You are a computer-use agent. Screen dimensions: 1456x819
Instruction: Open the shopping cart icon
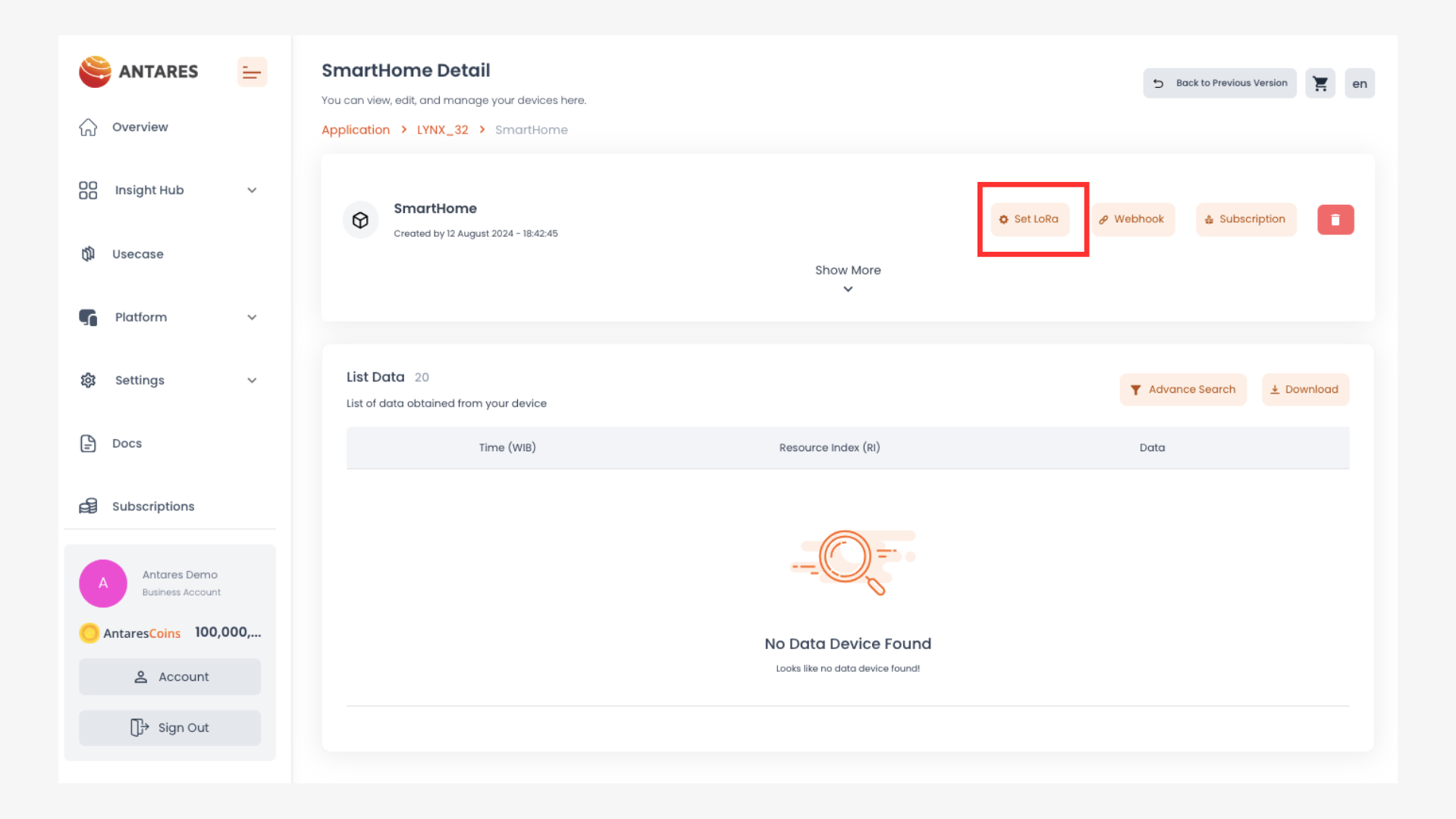click(x=1319, y=83)
